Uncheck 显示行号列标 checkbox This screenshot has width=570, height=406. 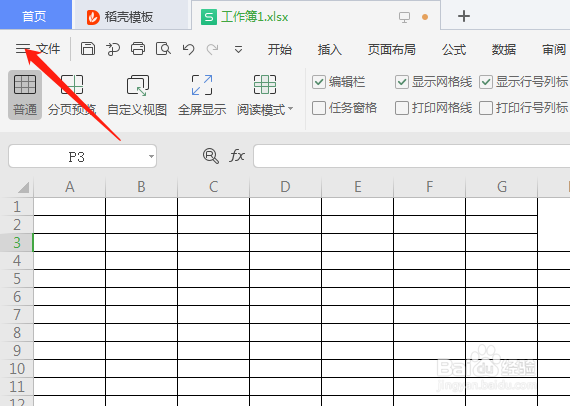[x=486, y=82]
